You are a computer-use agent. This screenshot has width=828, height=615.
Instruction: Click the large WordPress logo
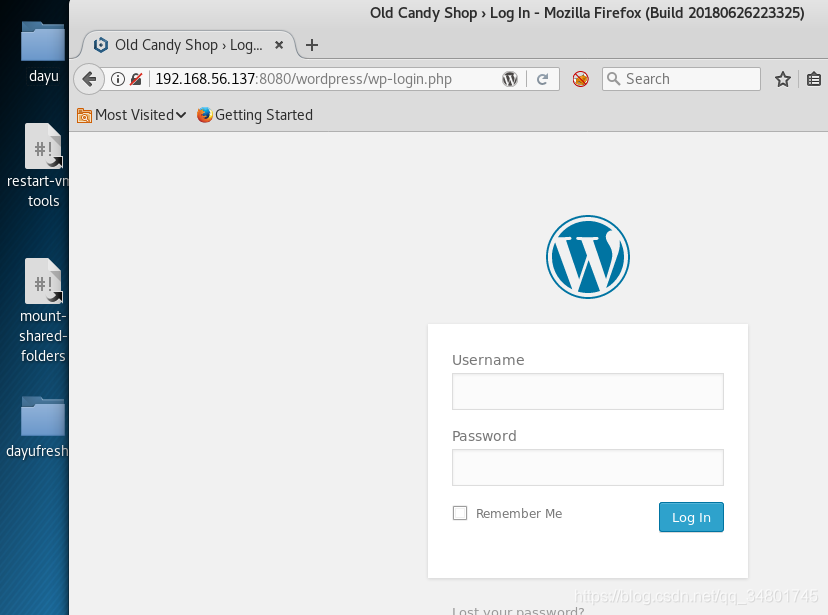click(588, 257)
